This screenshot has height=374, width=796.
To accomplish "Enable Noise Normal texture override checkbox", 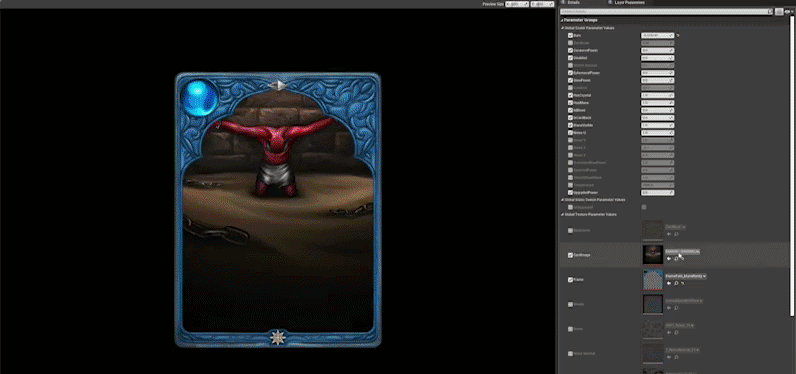I will (x=571, y=354).
